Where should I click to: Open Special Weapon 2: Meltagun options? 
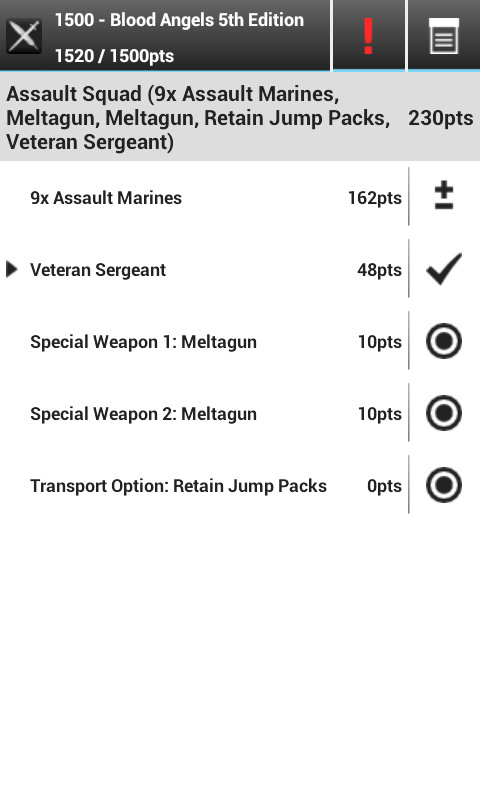click(204, 413)
